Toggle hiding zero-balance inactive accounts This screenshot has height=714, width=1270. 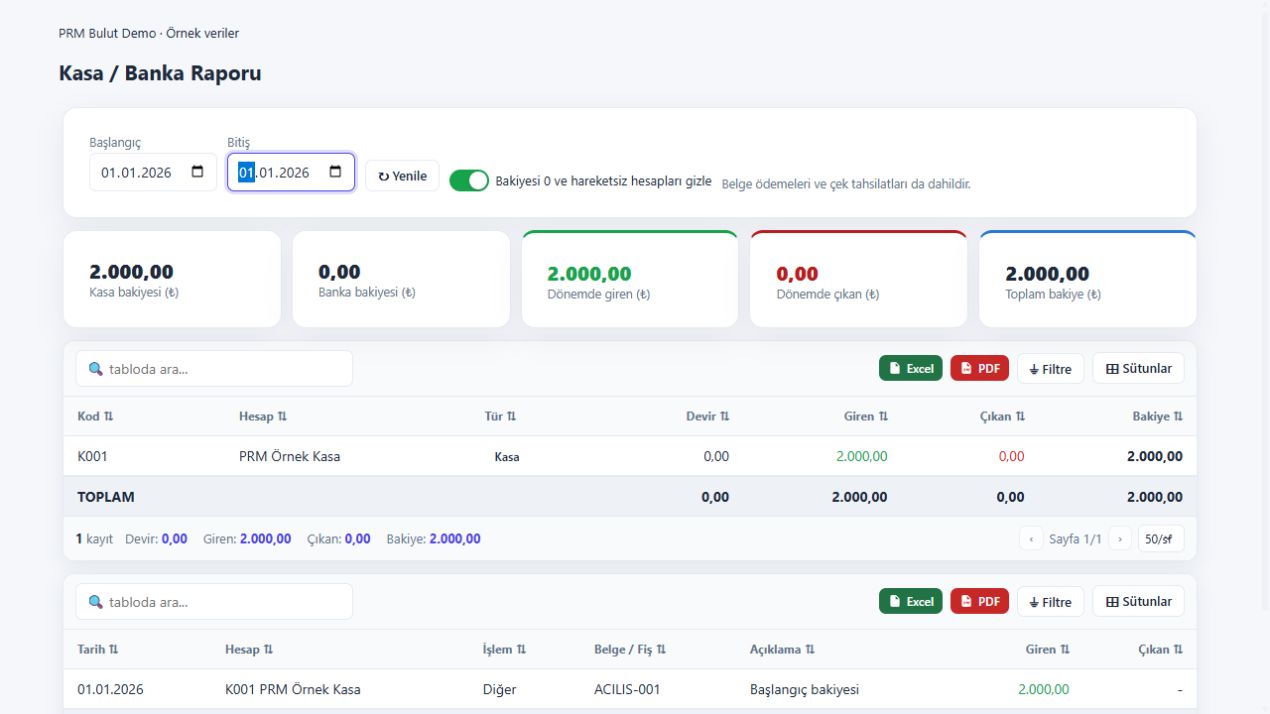pyautogui.click(x=469, y=181)
